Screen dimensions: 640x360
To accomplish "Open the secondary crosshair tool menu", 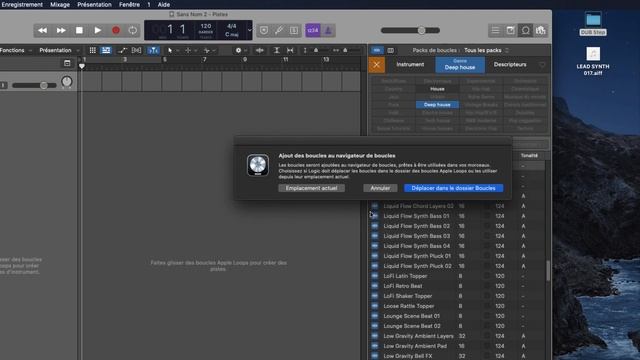I will [x=190, y=50].
